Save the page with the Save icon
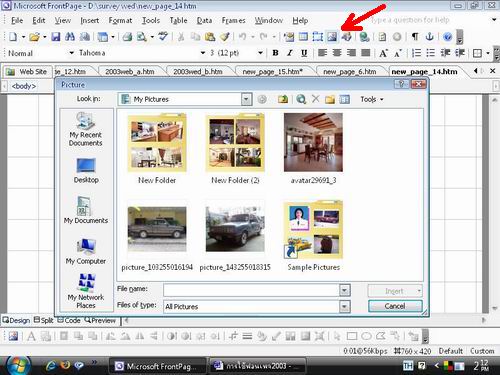 point(56,37)
